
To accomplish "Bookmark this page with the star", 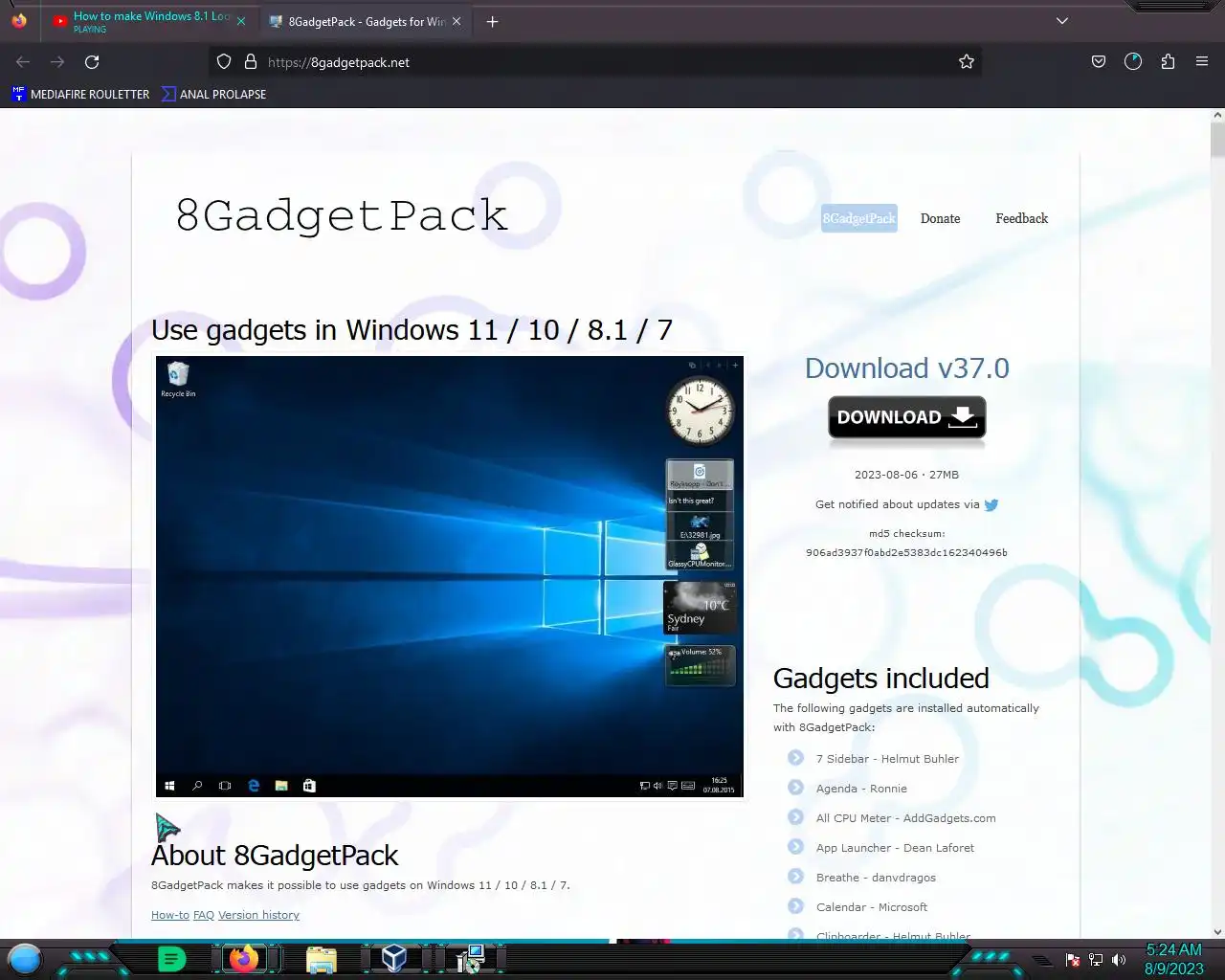I will coord(967,62).
